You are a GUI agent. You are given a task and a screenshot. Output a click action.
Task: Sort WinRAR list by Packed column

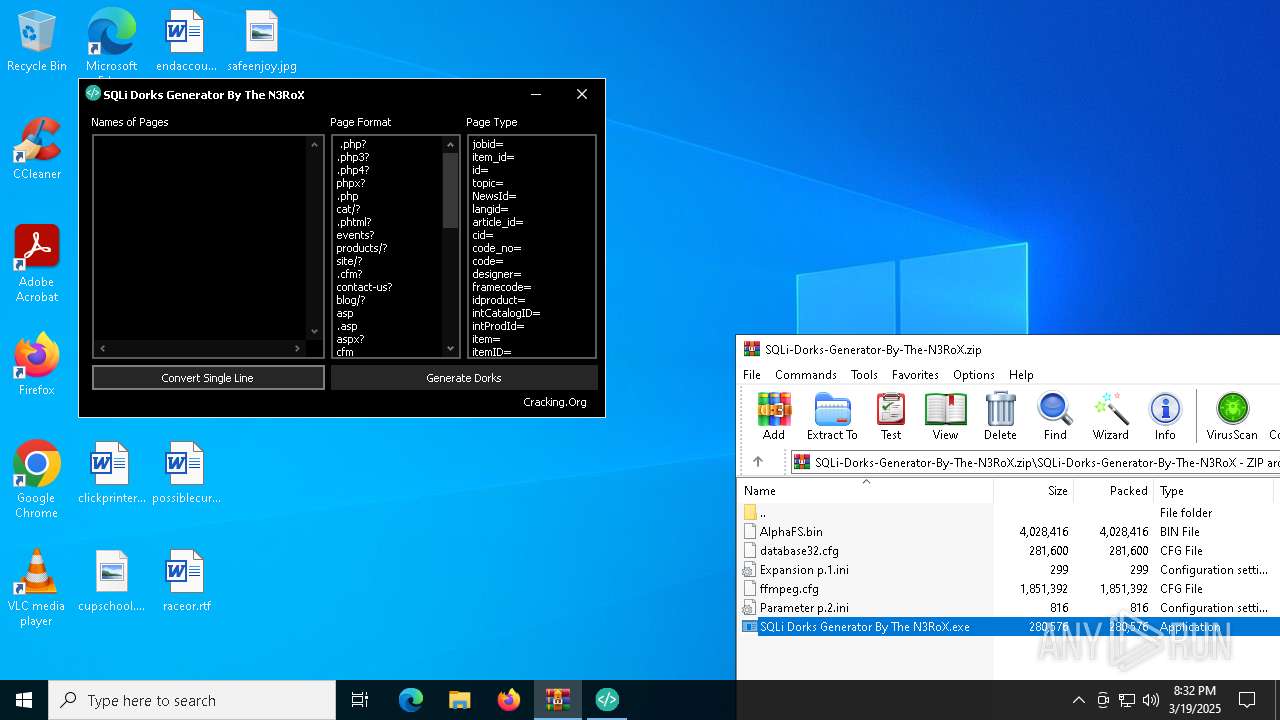coord(1114,491)
